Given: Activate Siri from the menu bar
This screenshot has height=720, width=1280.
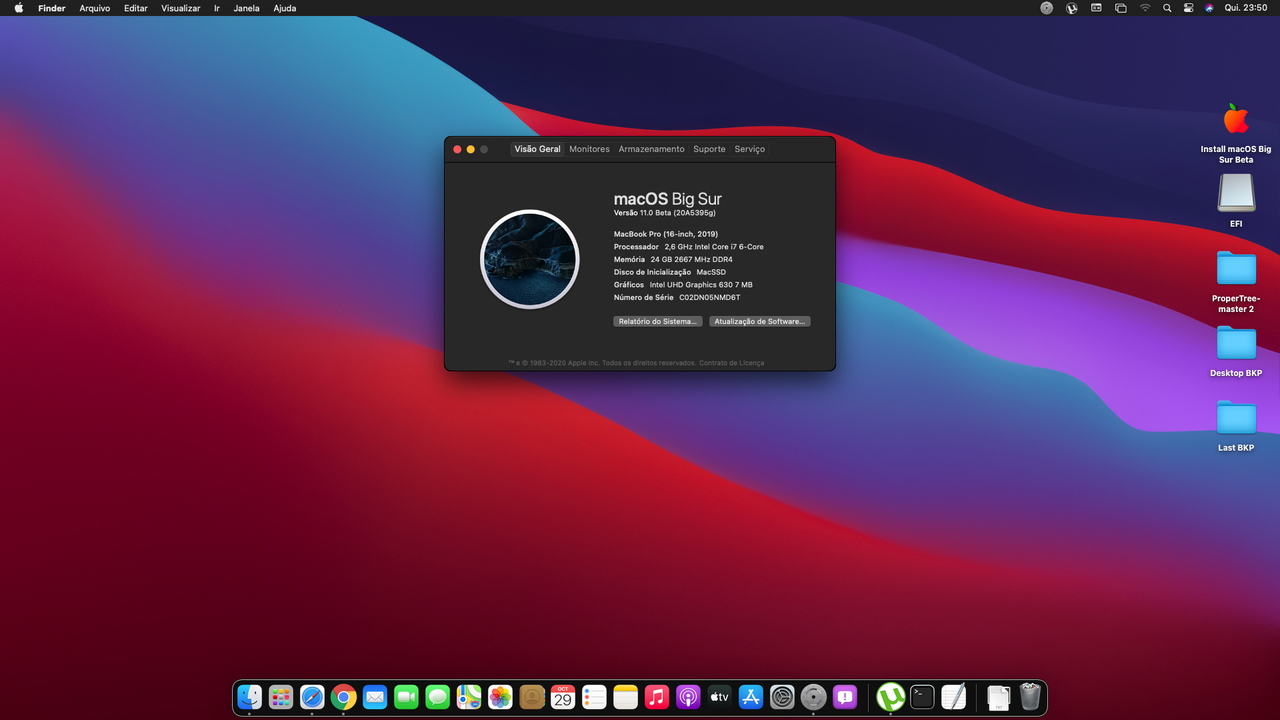Looking at the screenshot, I should pyautogui.click(x=1209, y=8).
